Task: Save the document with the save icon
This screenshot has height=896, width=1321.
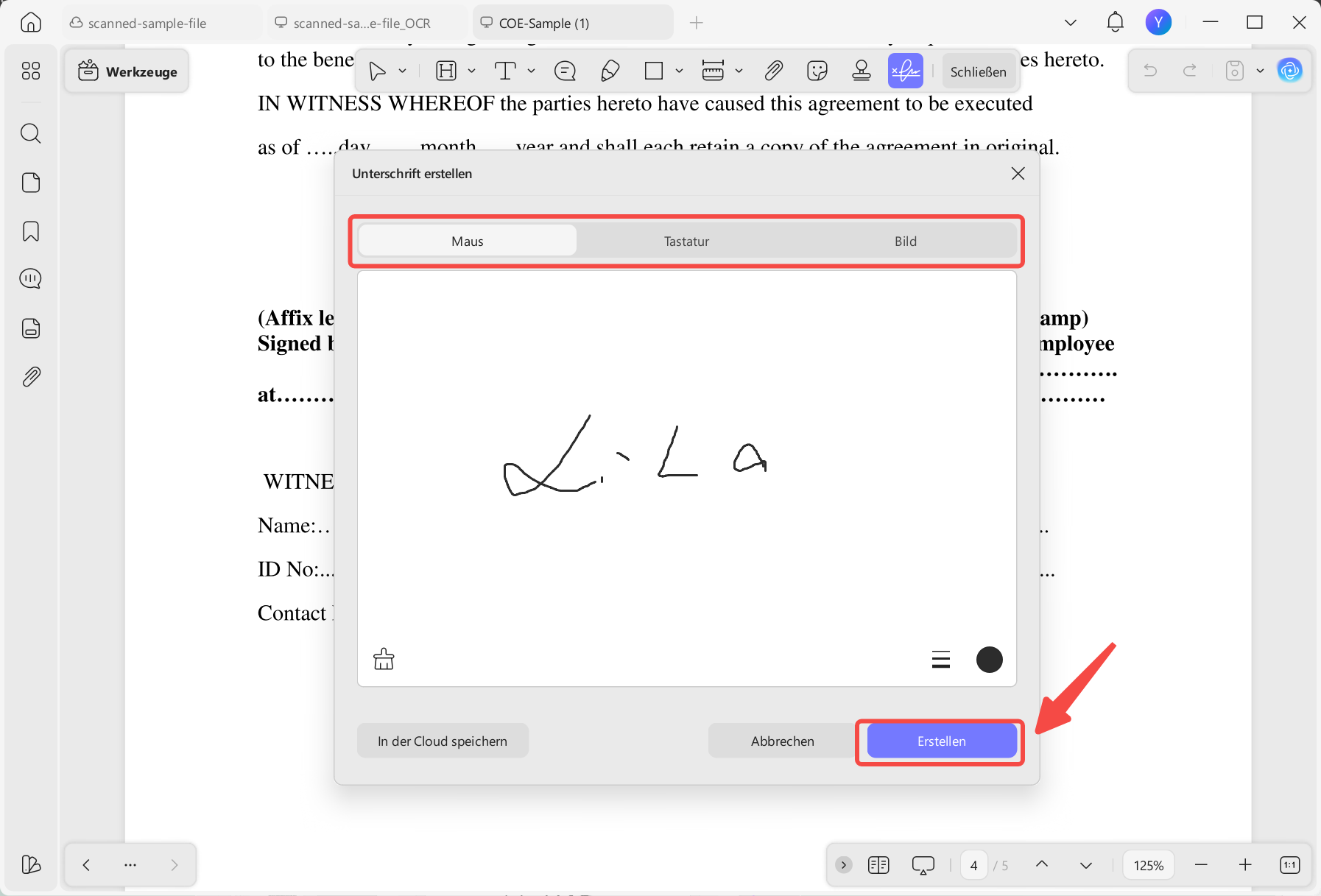Action: (x=1235, y=71)
